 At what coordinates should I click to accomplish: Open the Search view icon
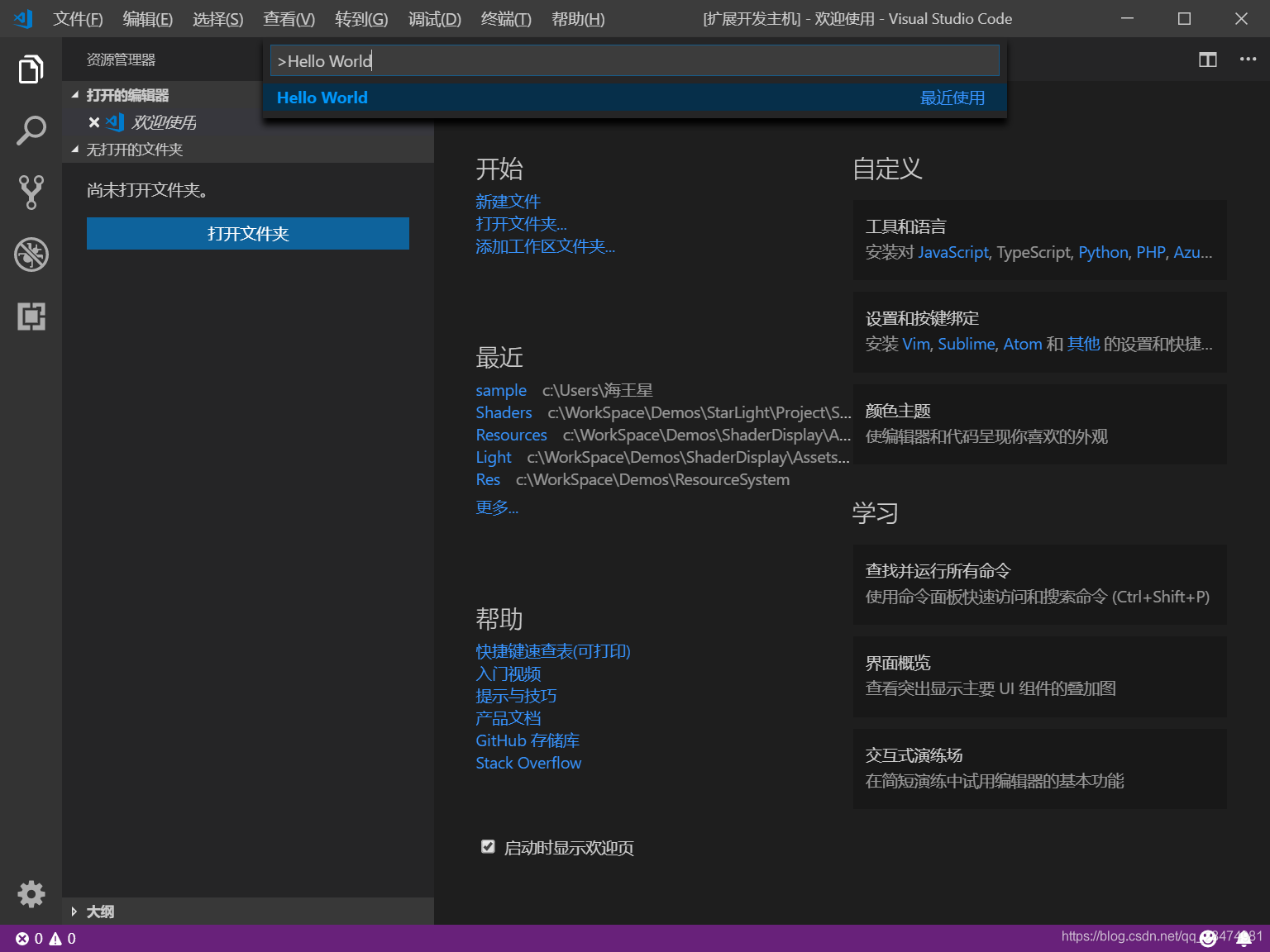[31, 131]
